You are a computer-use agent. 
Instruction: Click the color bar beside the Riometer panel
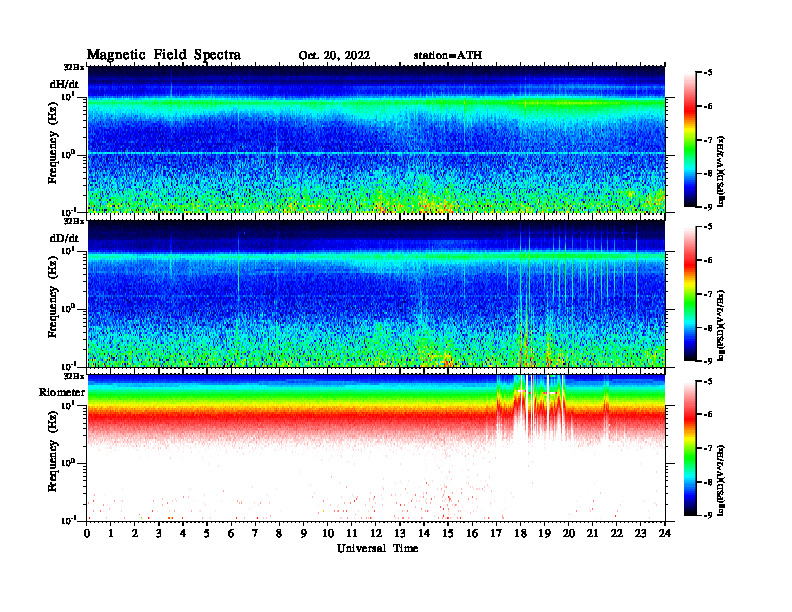[x=690, y=448]
